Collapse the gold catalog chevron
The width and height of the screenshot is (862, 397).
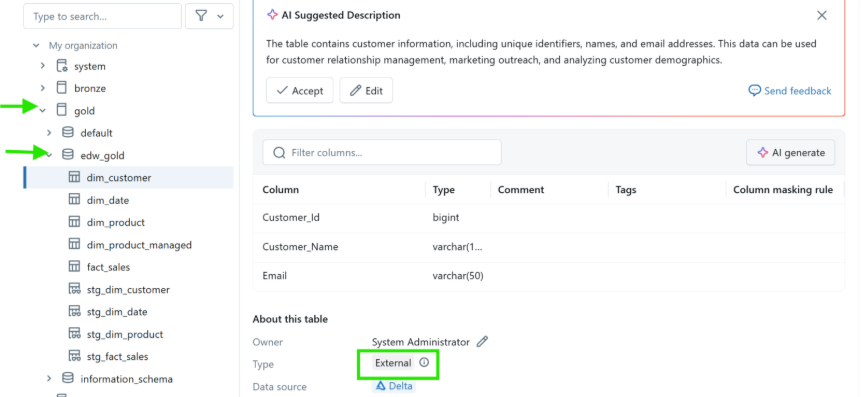[x=43, y=111]
